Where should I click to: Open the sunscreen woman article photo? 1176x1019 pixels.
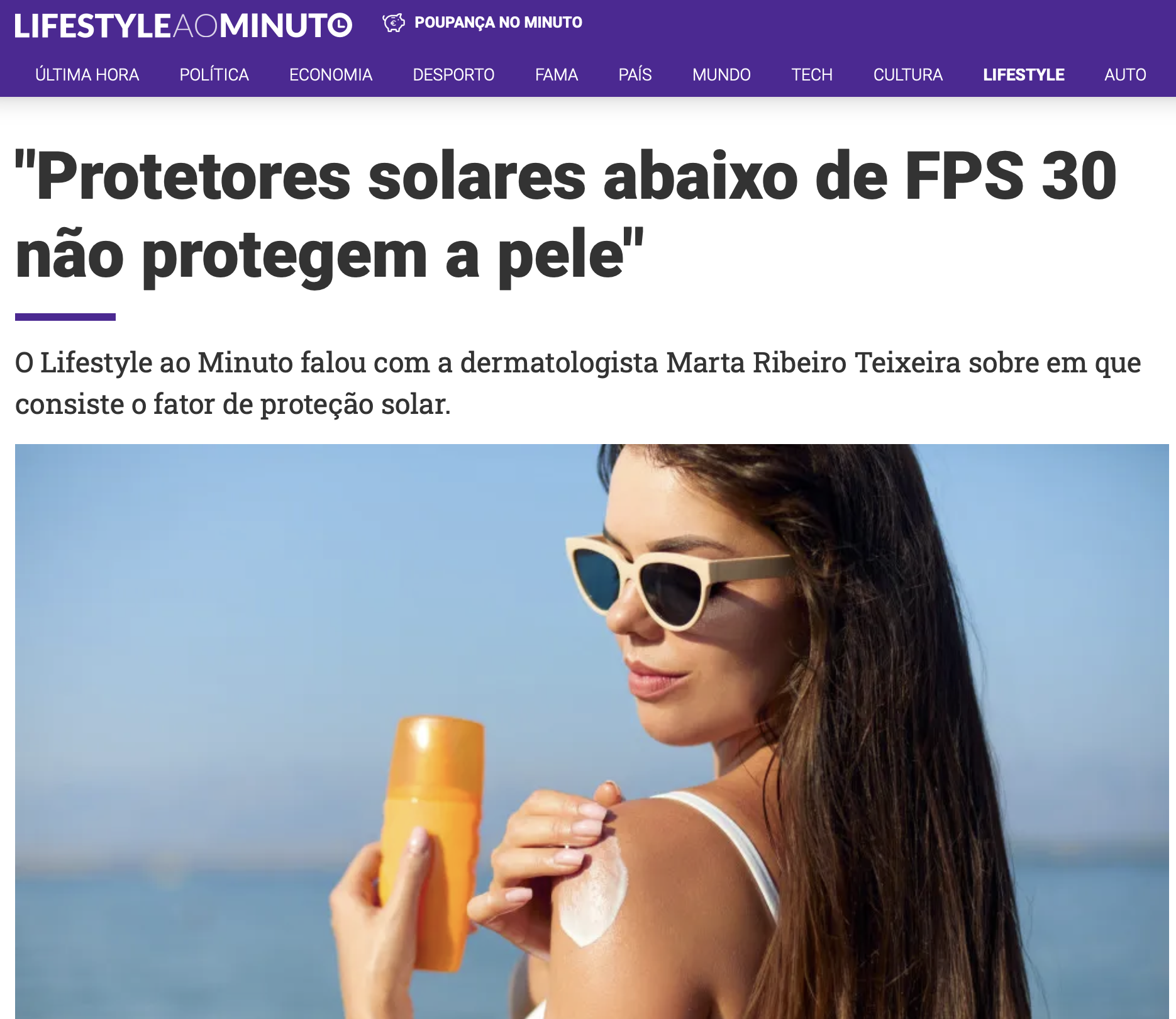click(592, 732)
